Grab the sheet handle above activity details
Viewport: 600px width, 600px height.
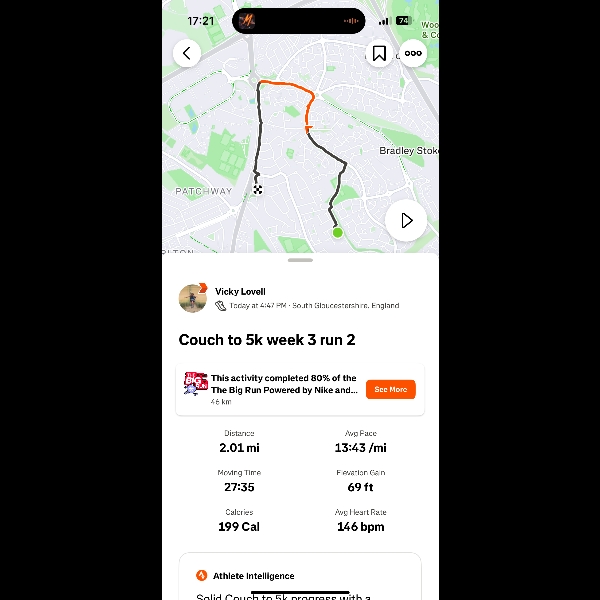click(x=300, y=260)
